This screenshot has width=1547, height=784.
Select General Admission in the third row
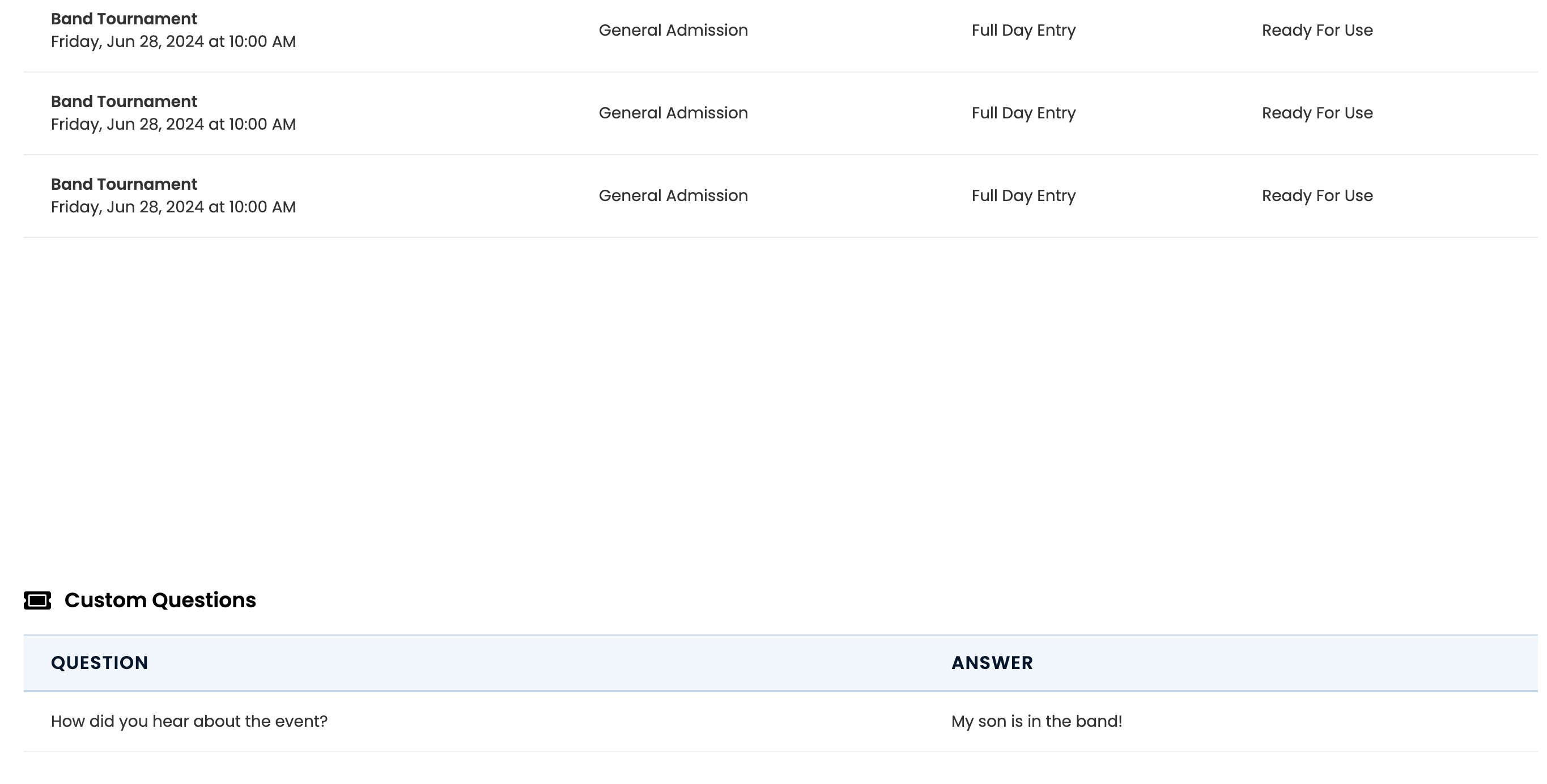tap(673, 195)
